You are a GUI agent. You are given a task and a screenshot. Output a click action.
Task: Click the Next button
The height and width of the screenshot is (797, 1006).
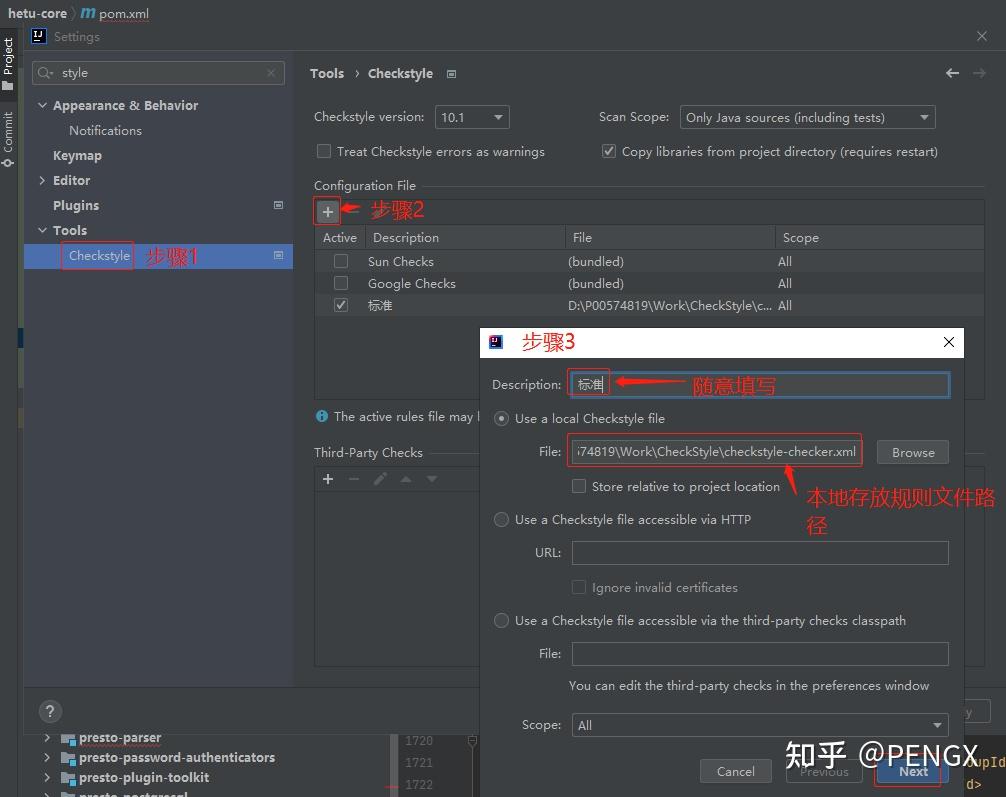[912, 771]
